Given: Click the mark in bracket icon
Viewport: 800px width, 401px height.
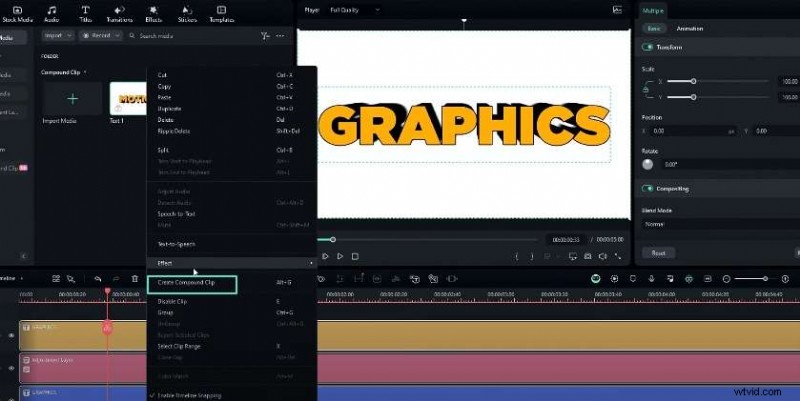Looking at the screenshot, I should click(517, 256).
